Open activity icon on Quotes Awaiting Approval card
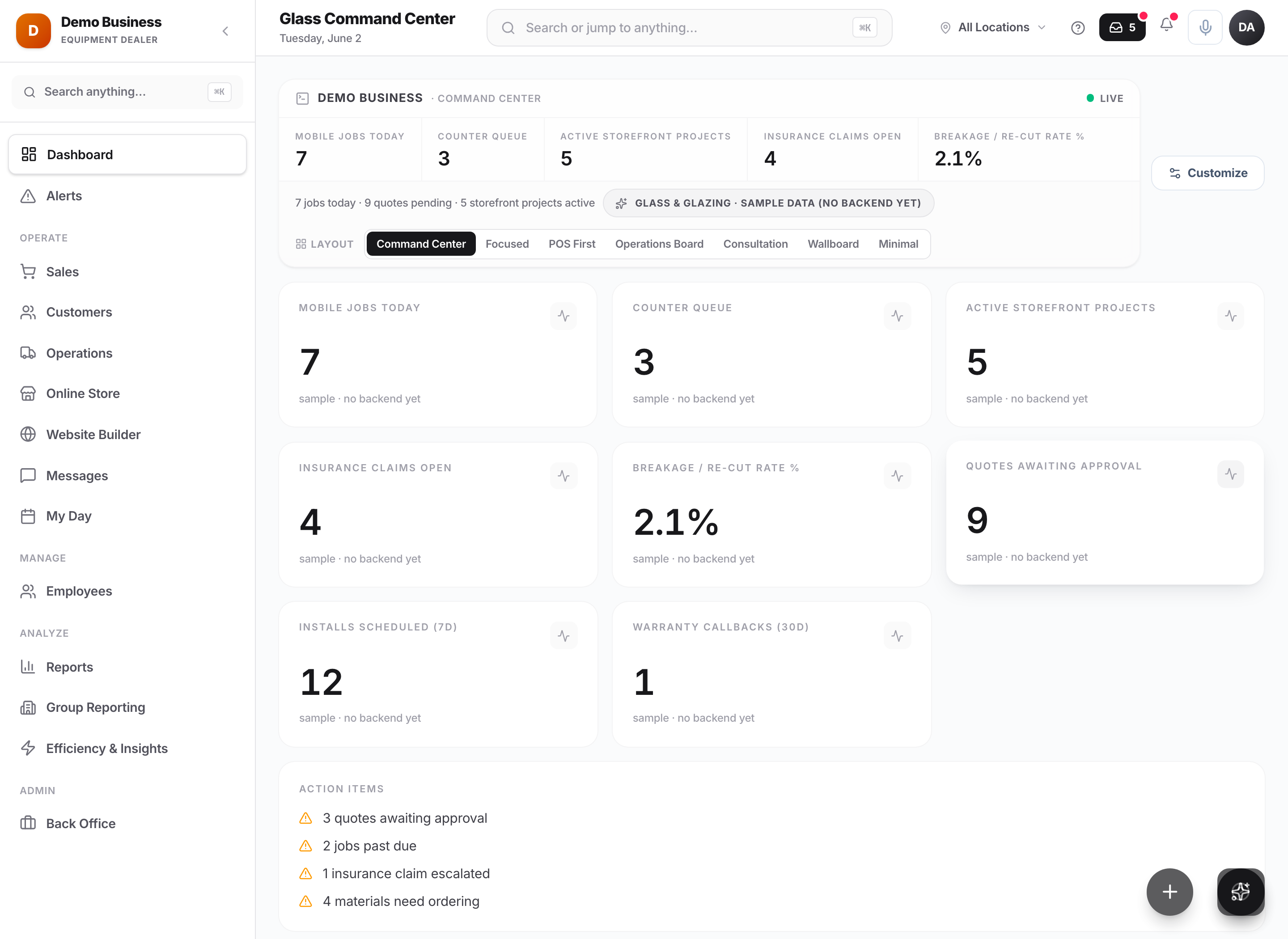1288x939 pixels. (x=1231, y=474)
